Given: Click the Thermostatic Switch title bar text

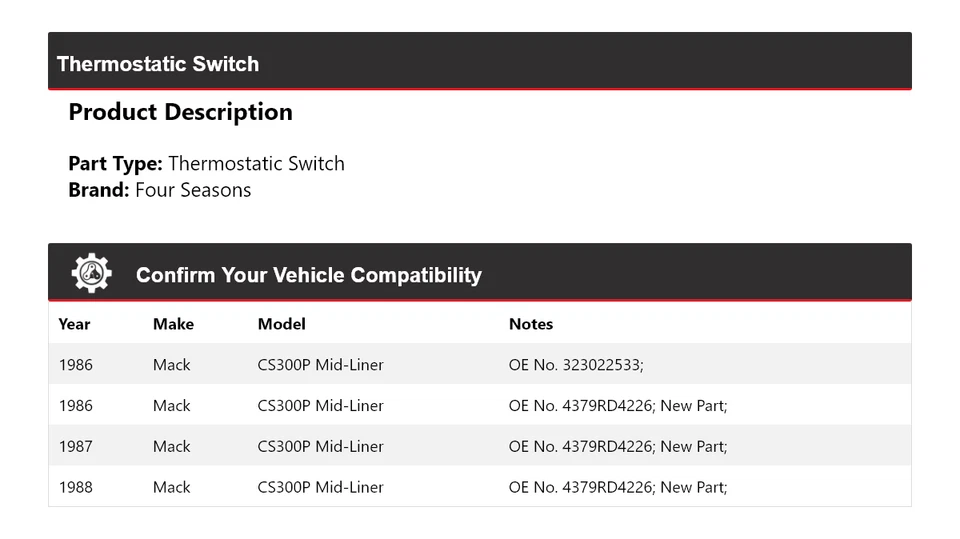Looking at the screenshot, I should pos(158,64).
